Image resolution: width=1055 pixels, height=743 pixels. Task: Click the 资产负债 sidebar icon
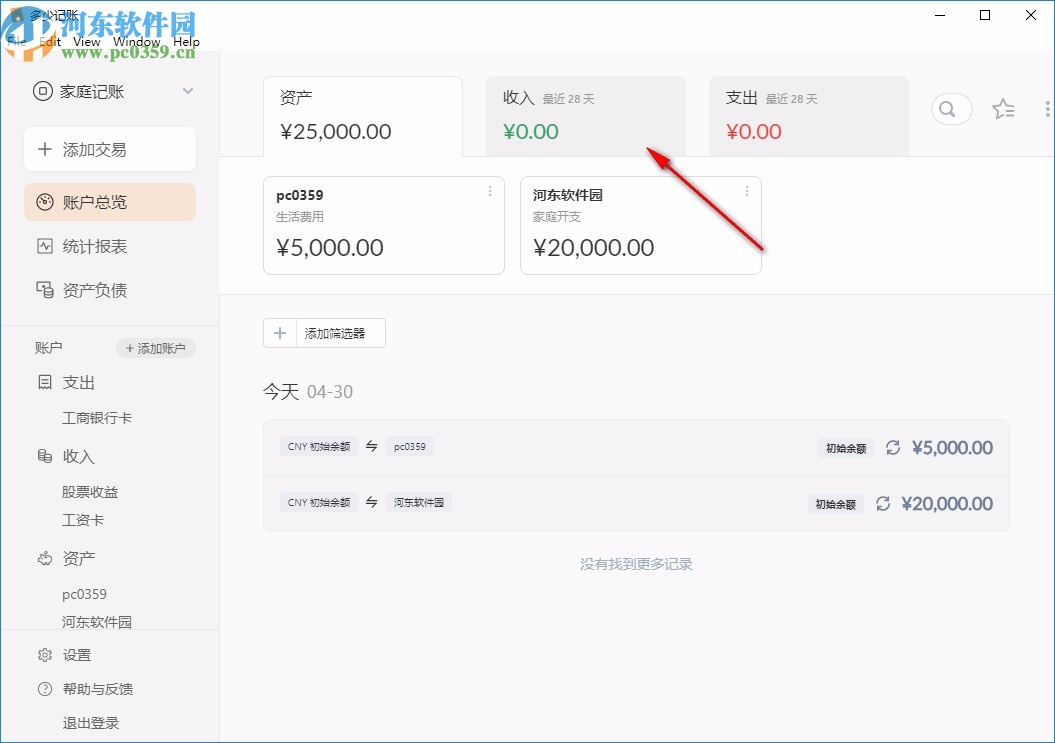coord(44,290)
